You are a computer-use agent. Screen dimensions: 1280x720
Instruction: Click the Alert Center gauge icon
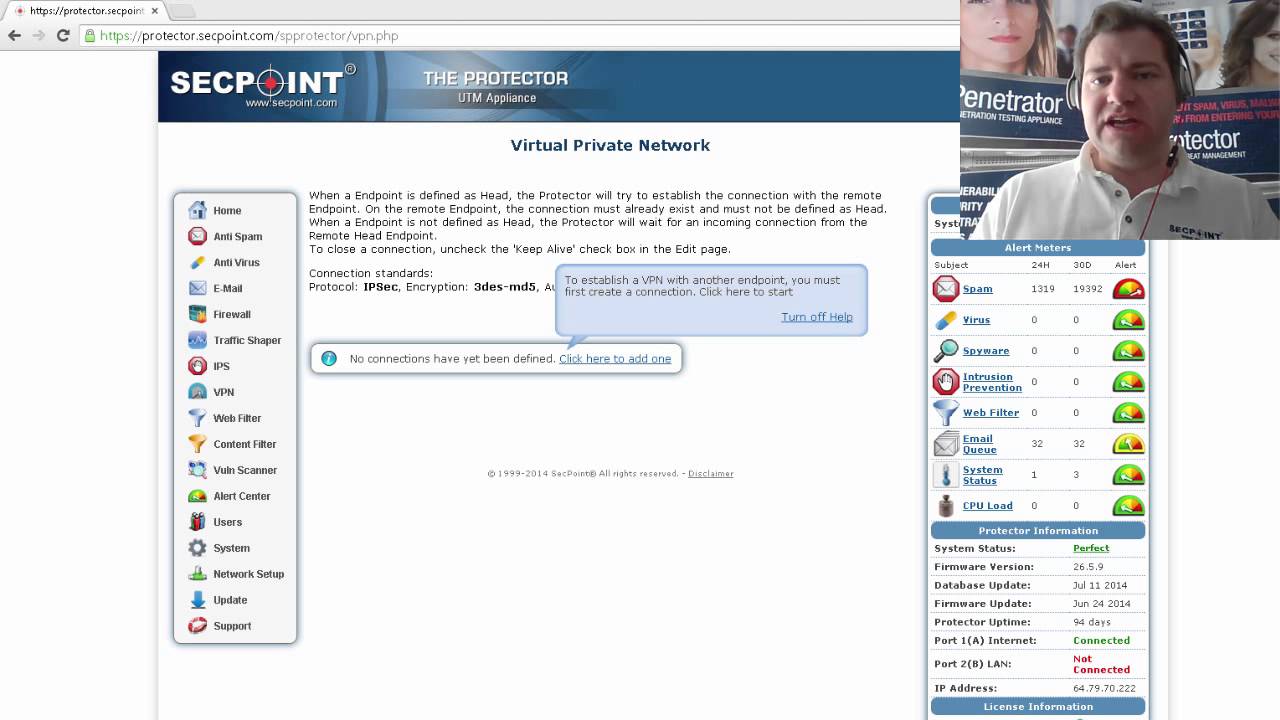click(197, 496)
